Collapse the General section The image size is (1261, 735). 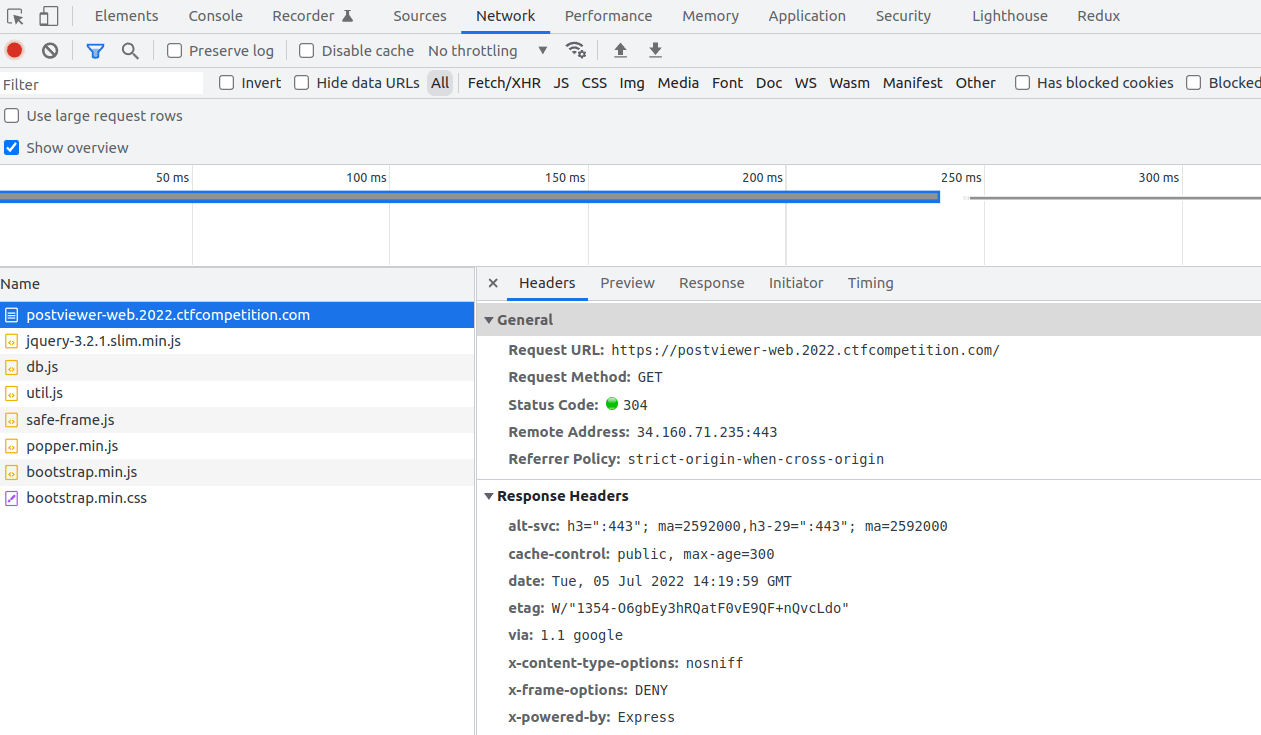[489, 320]
